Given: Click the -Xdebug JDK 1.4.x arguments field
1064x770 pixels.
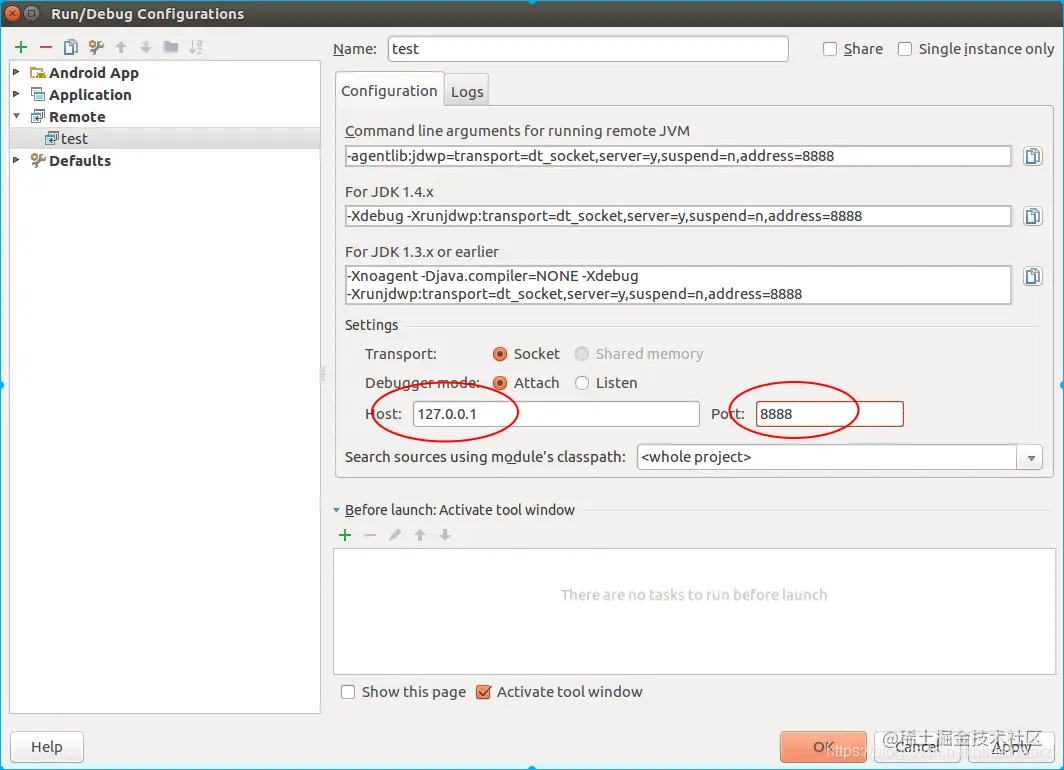Looking at the screenshot, I should (678, 216).
